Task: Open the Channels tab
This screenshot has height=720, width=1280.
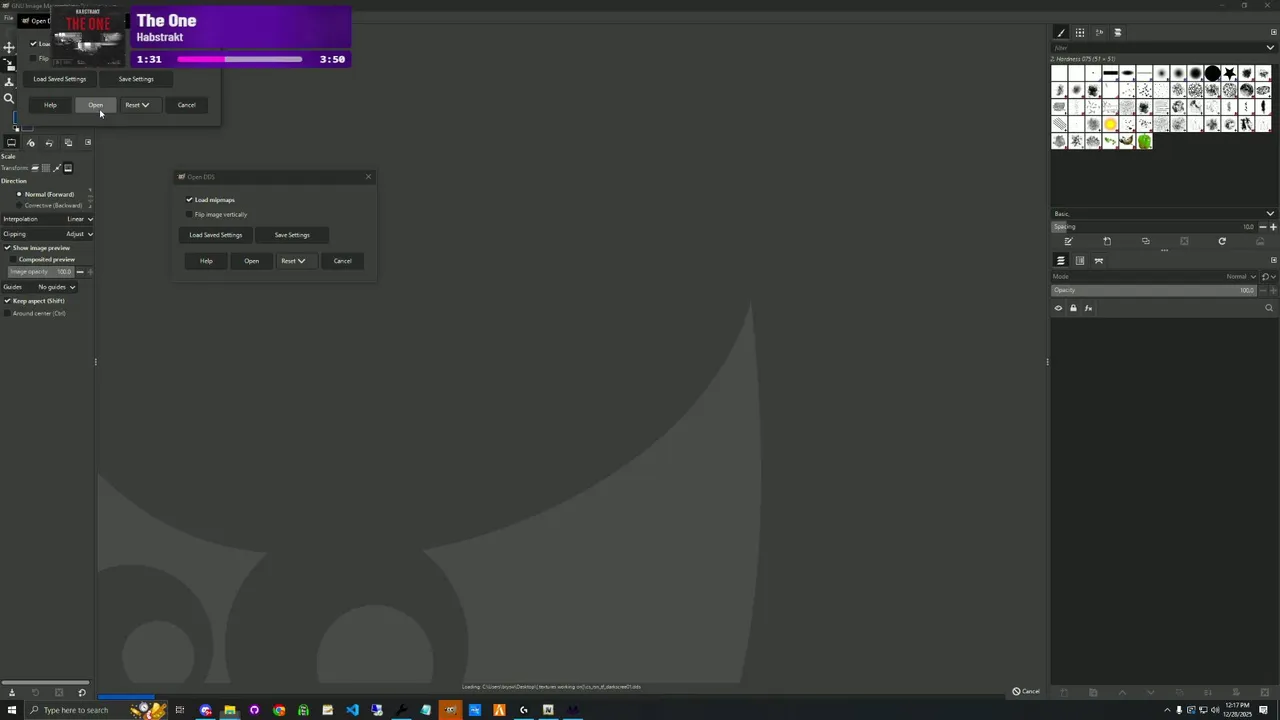Action: (1080, 261)
